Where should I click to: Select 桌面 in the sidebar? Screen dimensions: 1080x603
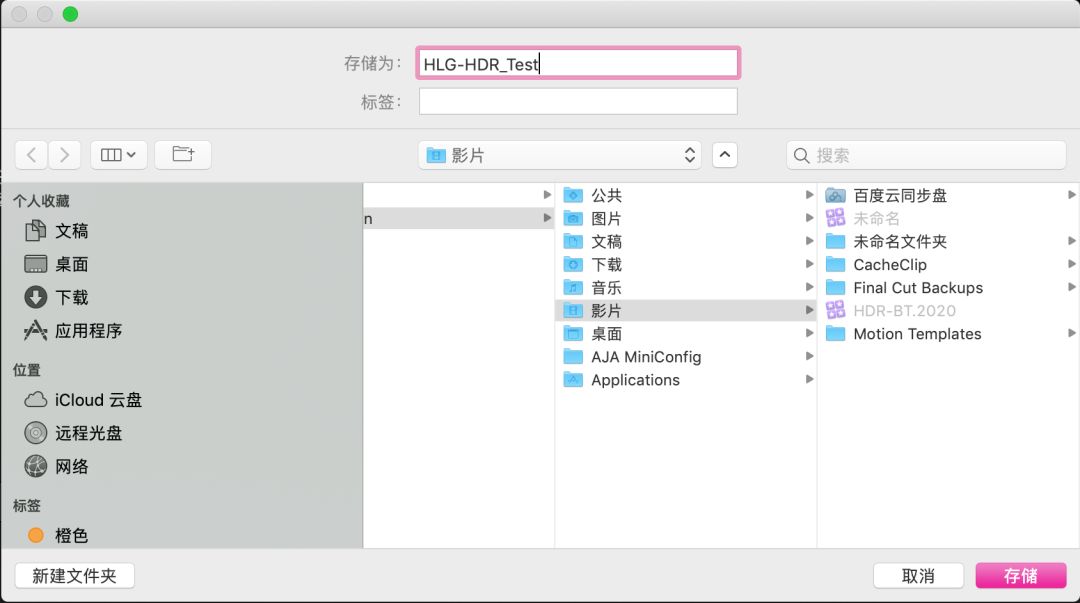[71, 264]
